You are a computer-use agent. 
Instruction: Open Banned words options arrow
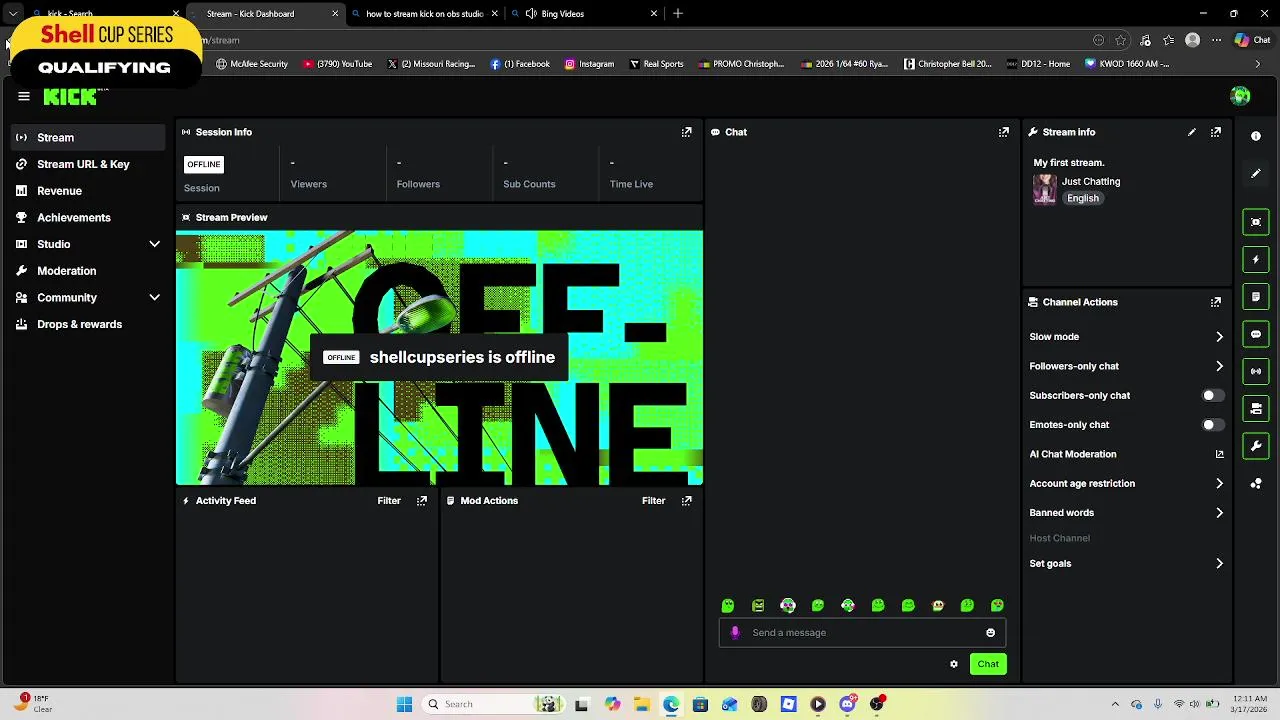pyautogui.click(x=1219, y=513)
